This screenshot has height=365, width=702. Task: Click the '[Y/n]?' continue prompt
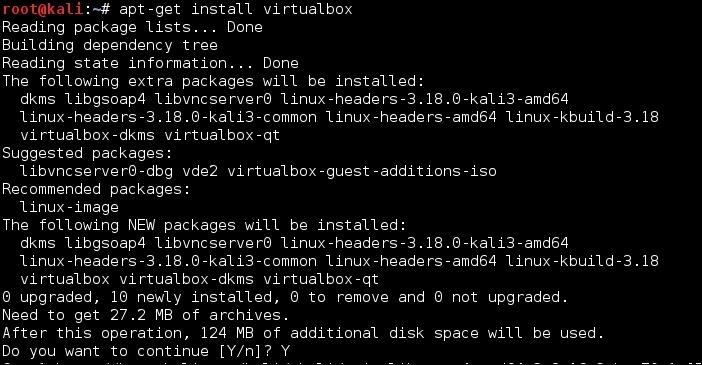pyautogui.click(x=245, y=351)
